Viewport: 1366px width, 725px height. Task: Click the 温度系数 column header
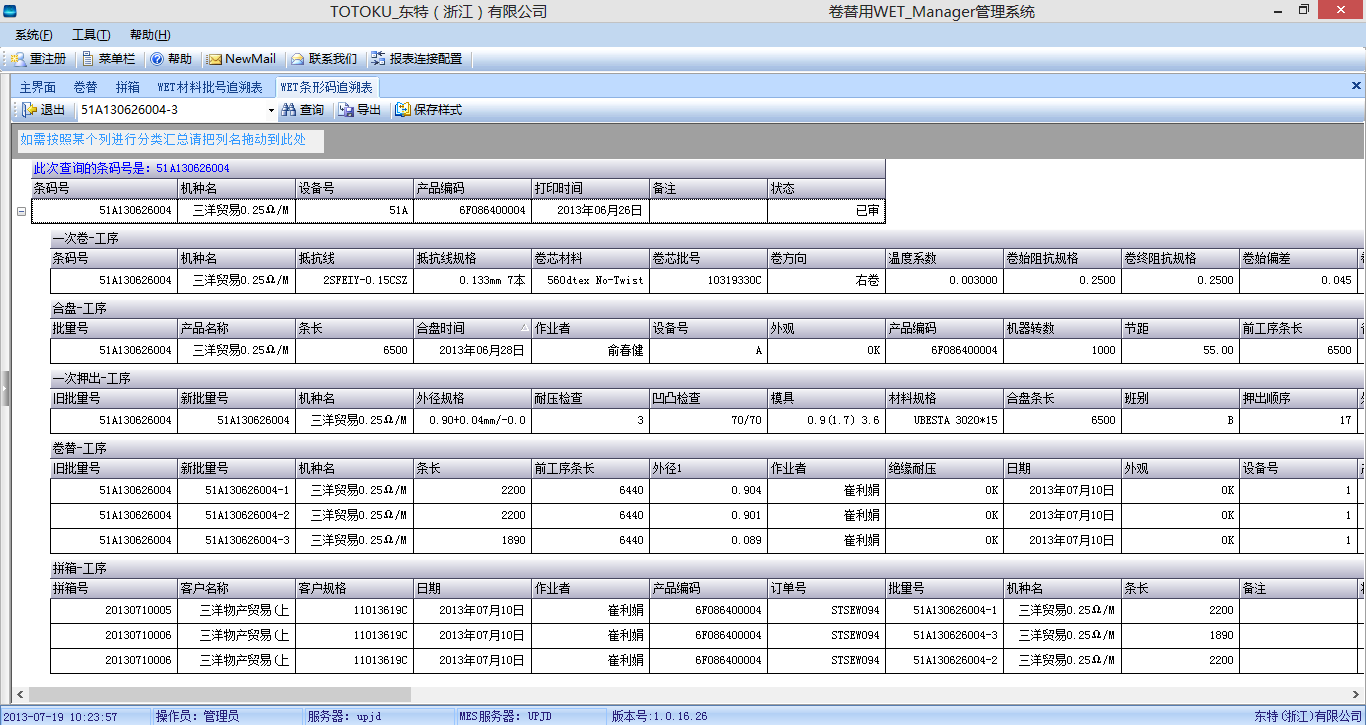945,258
